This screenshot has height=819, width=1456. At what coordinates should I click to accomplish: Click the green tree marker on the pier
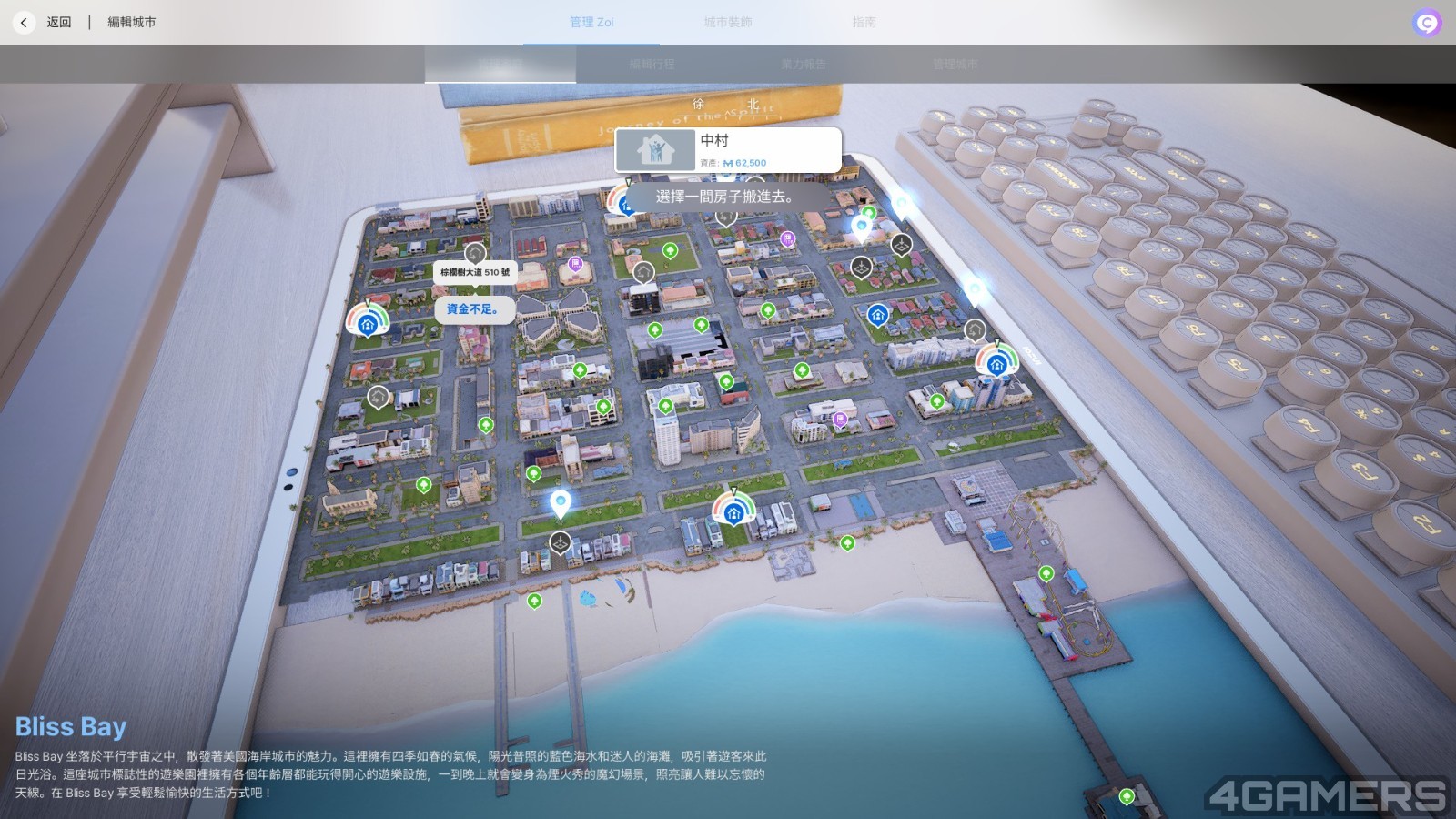point(1046,573)
